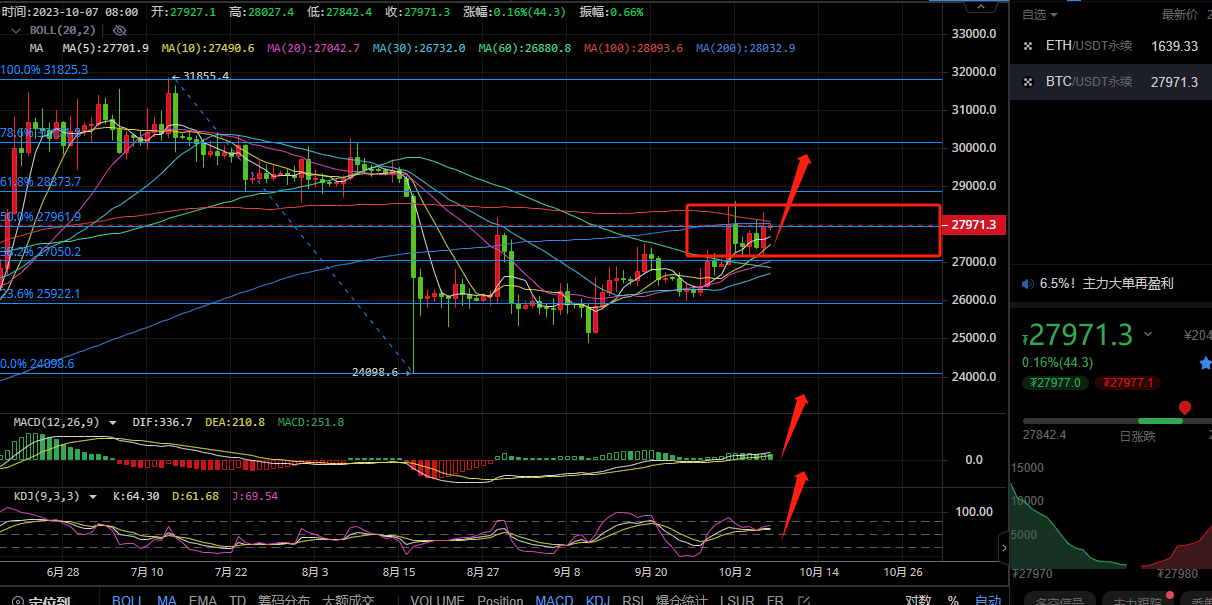Open the 自选 watchlist dropdown
This screenshot has height=605, width=1212.
pos(1040,15)
